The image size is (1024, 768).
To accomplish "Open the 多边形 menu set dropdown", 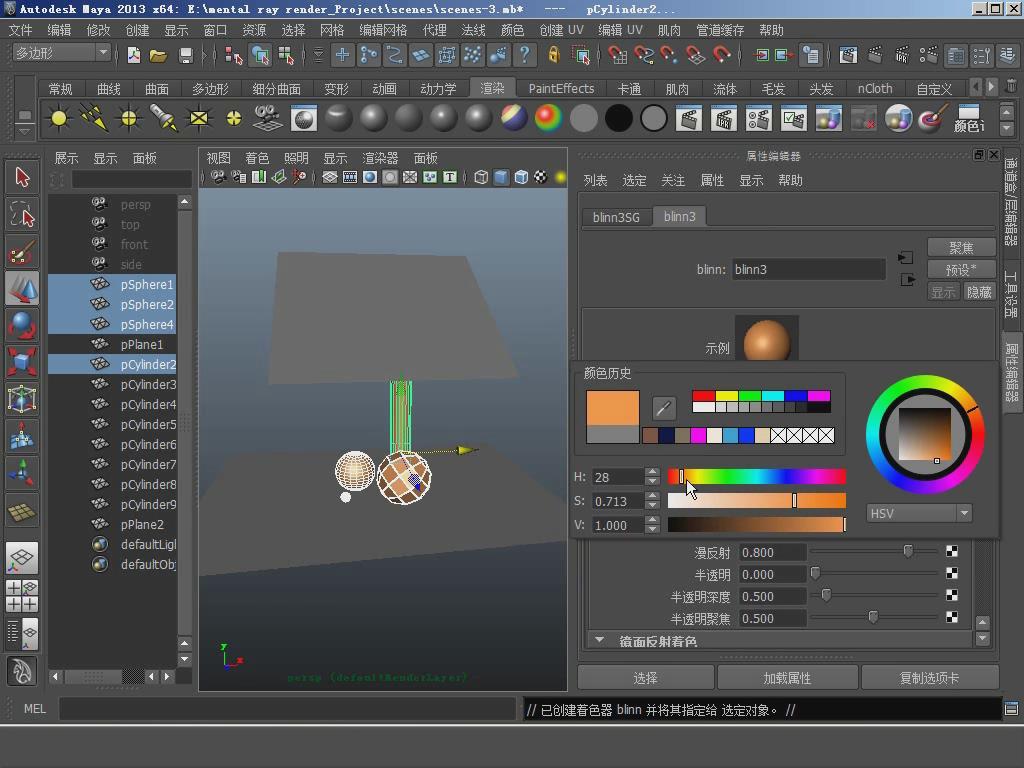I will (x=61, y=53).
